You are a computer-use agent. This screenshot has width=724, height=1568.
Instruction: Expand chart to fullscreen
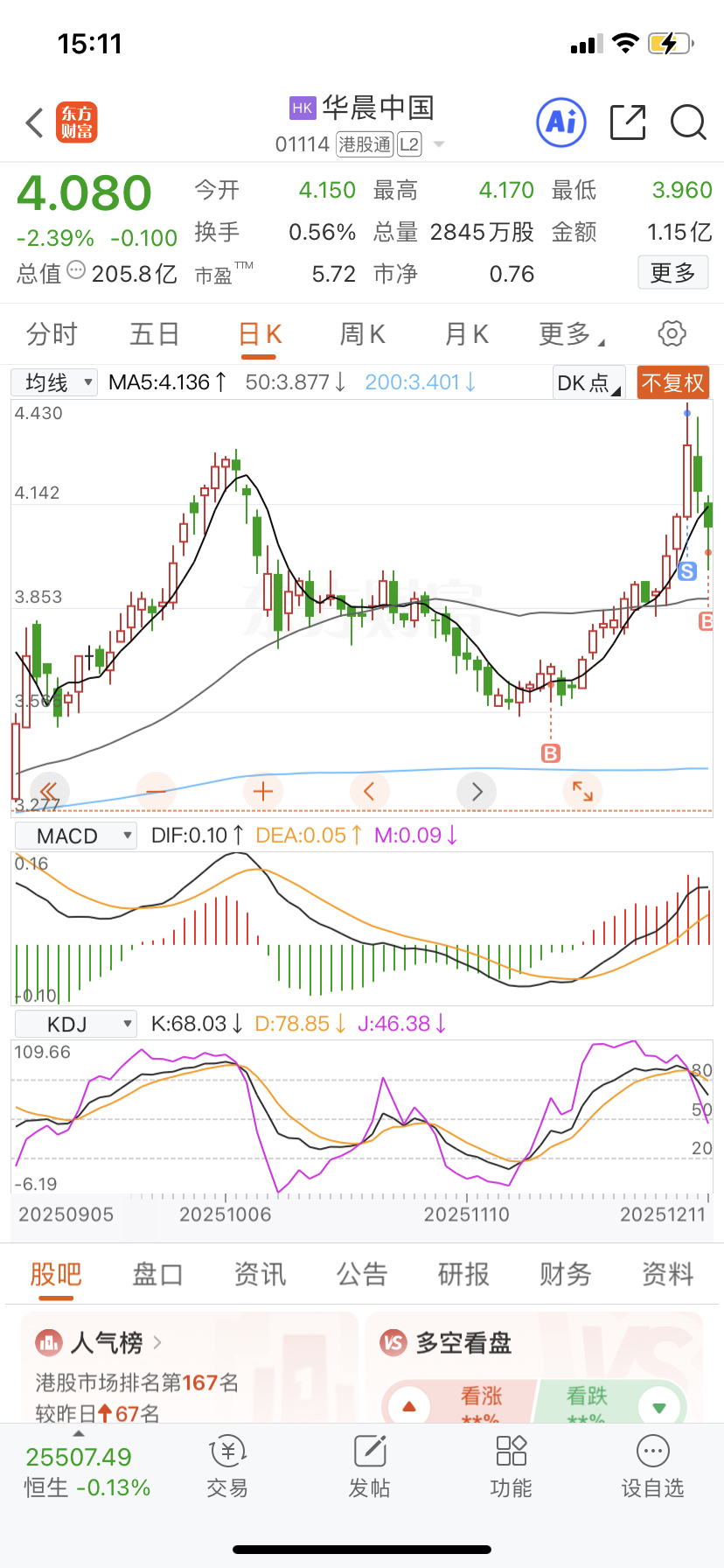tap(583, 792)
